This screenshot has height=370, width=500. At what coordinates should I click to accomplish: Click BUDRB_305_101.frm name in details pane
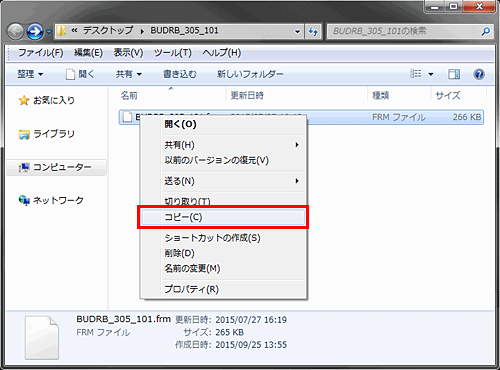coord(123,319)
